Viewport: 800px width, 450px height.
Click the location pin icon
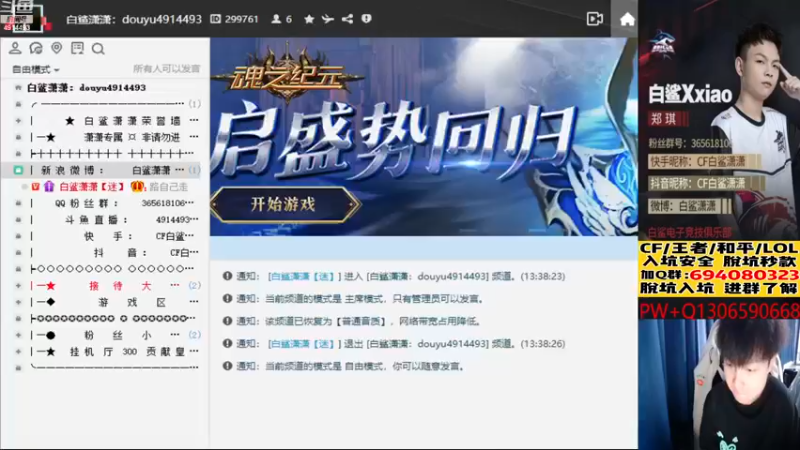click(57, 48)
